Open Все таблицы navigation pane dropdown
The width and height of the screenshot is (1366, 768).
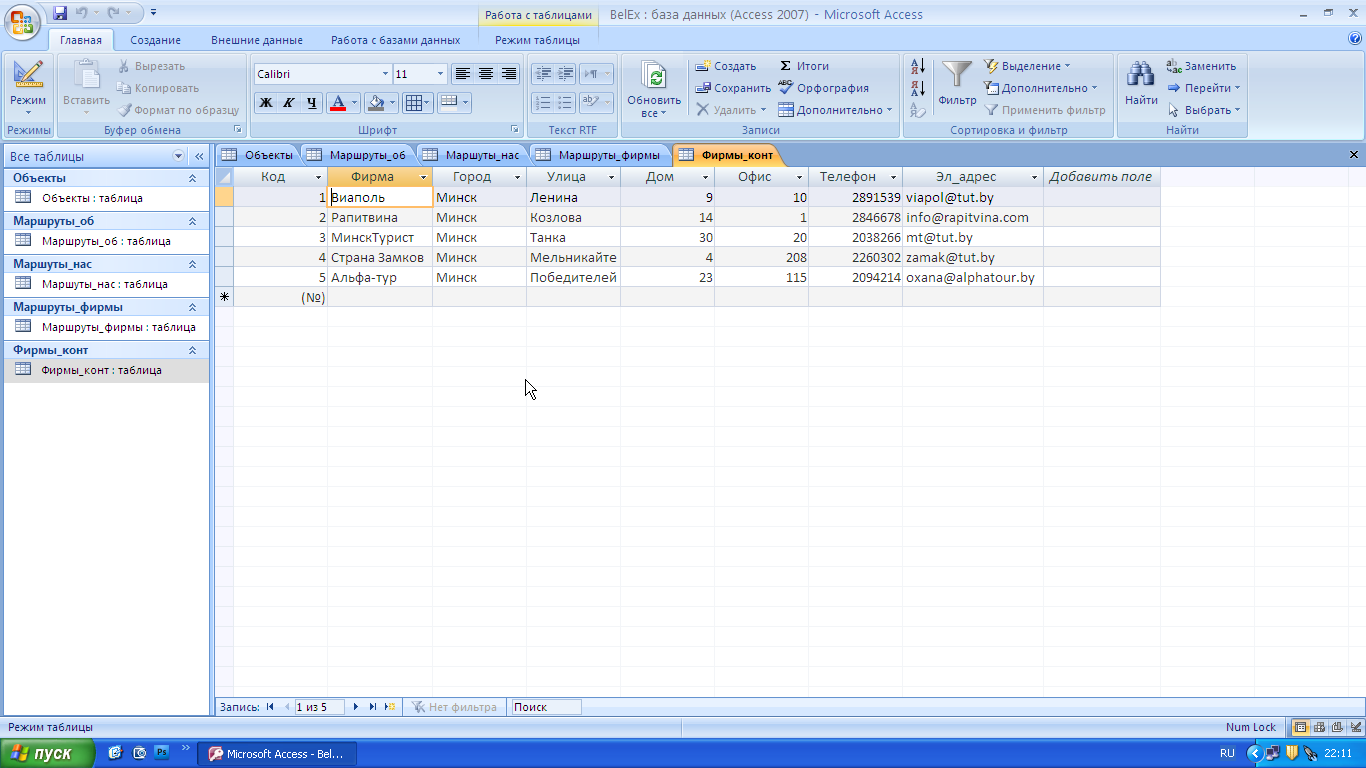(179, 156)
